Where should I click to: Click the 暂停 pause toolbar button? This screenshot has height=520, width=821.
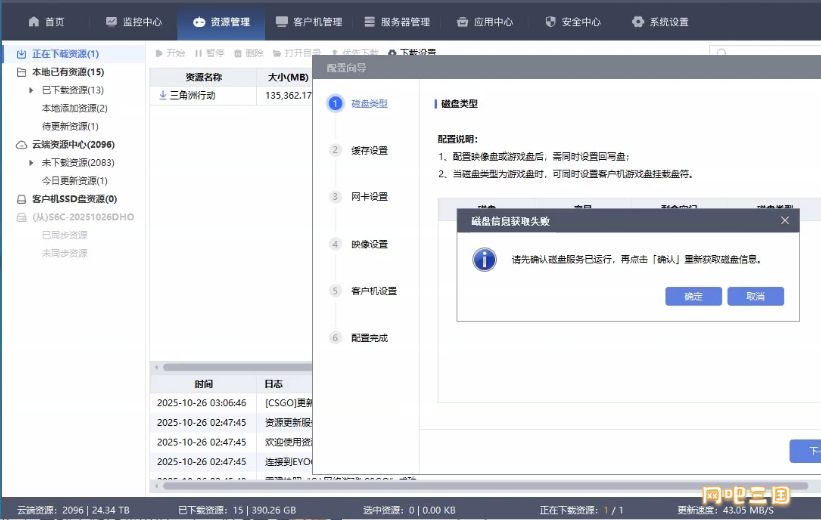[209, 53]
